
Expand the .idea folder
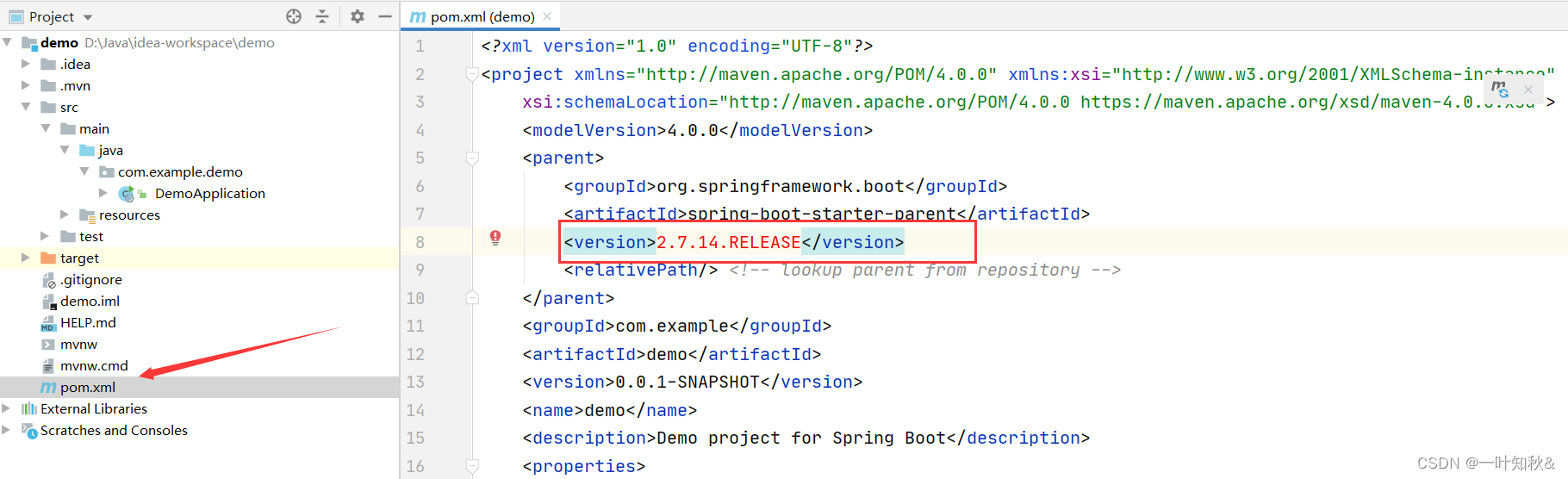tap(26, 63)
